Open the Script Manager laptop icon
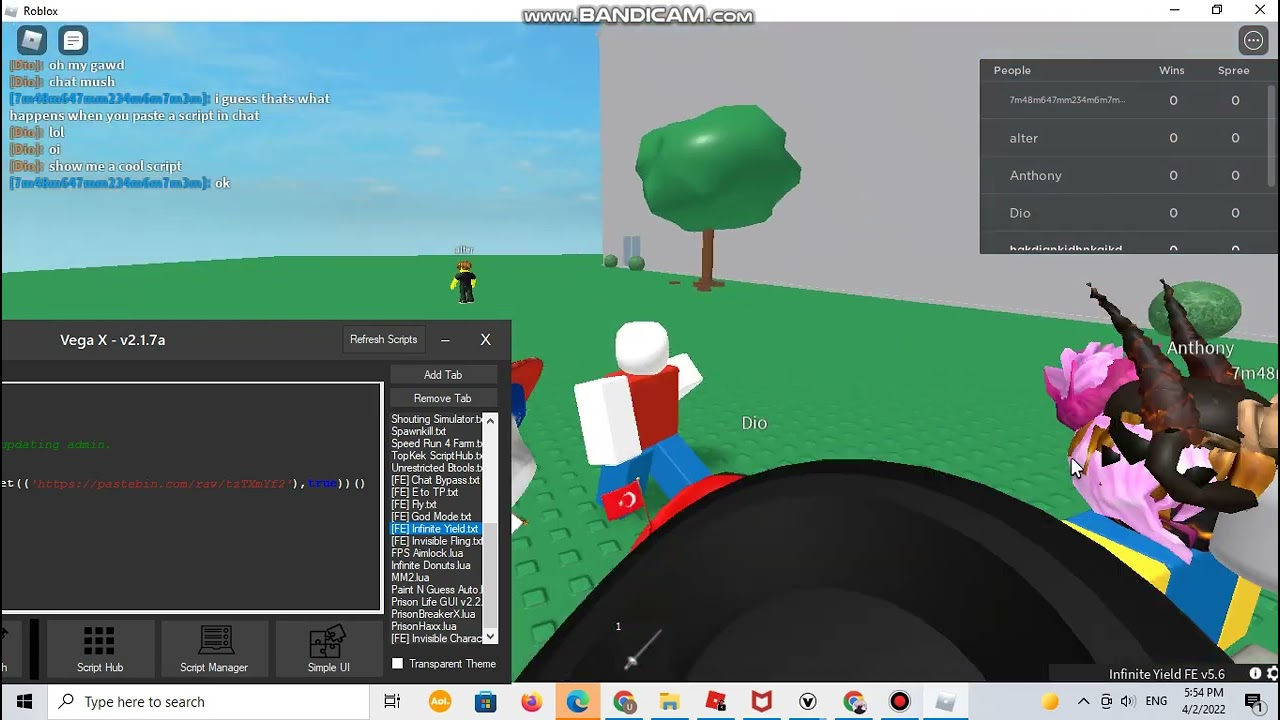Viewport: 1280px width, 720px height. coord(214,648)
